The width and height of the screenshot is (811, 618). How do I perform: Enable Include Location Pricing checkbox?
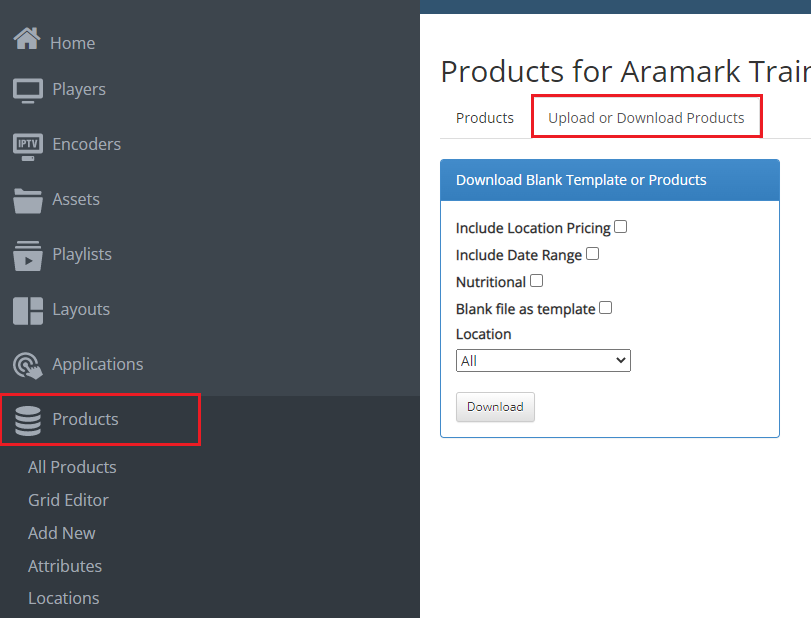click(x=621, y=227)
